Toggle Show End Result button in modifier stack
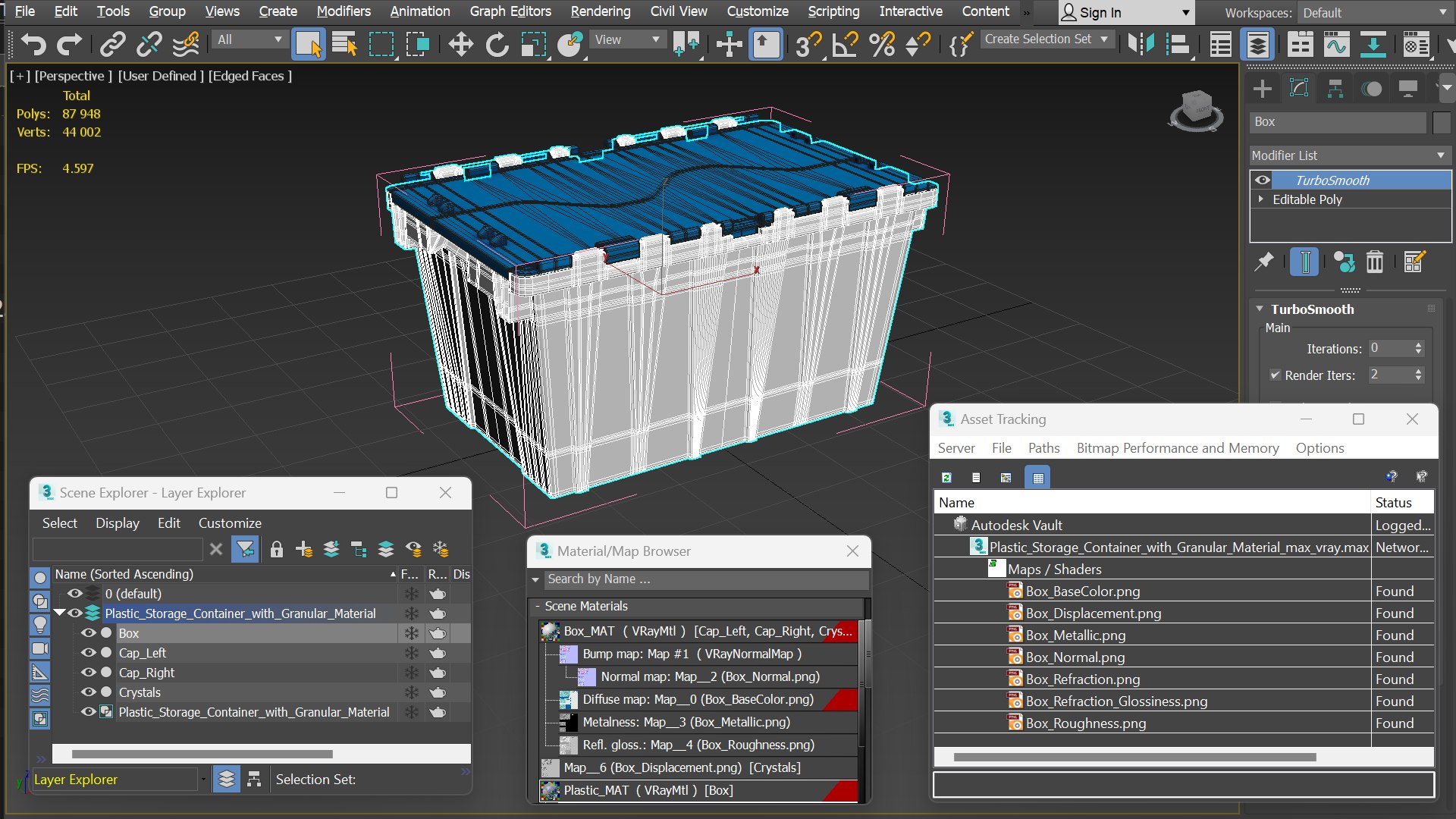 pos(1304,262)
